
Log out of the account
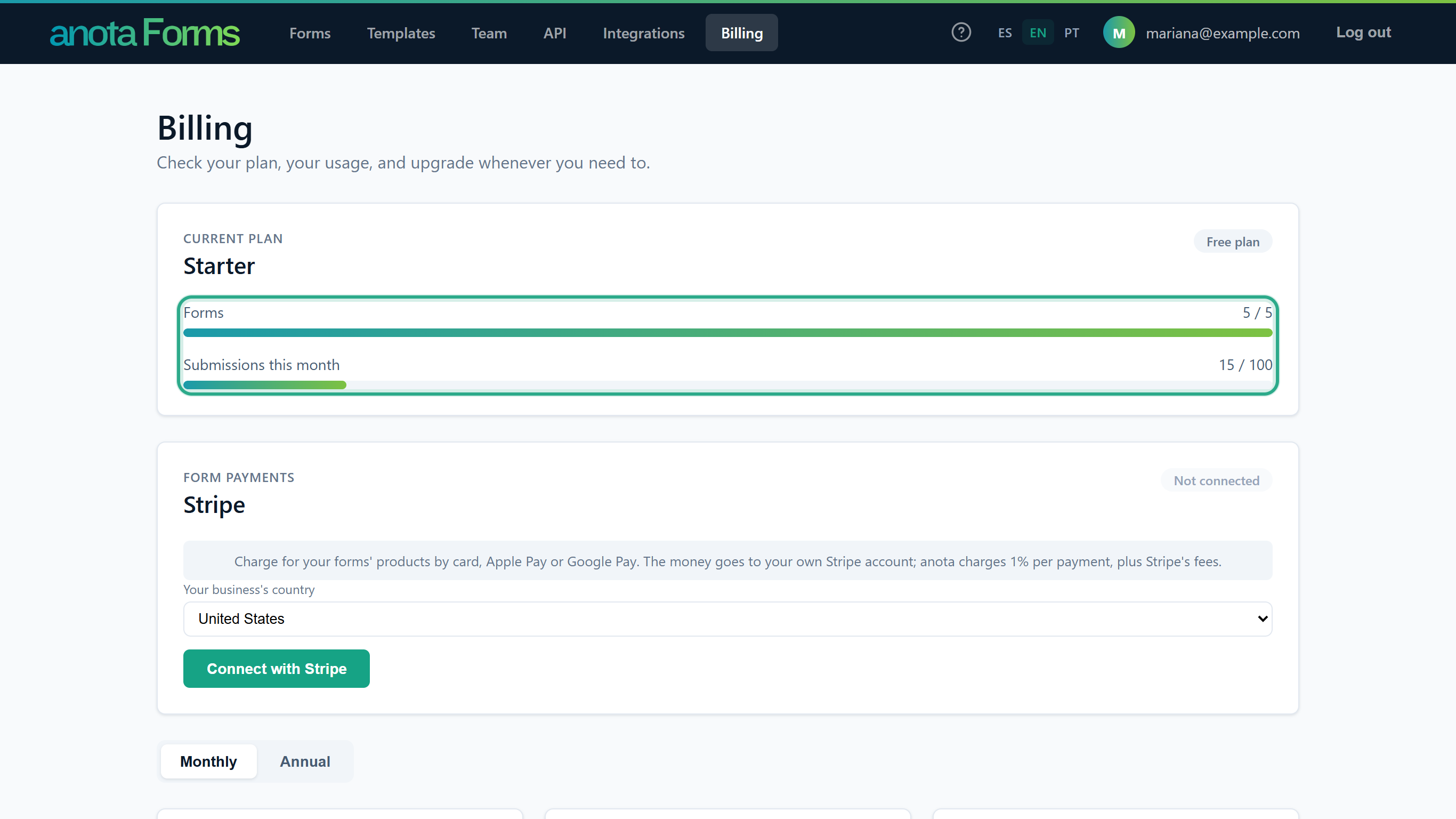point(1363,32)
